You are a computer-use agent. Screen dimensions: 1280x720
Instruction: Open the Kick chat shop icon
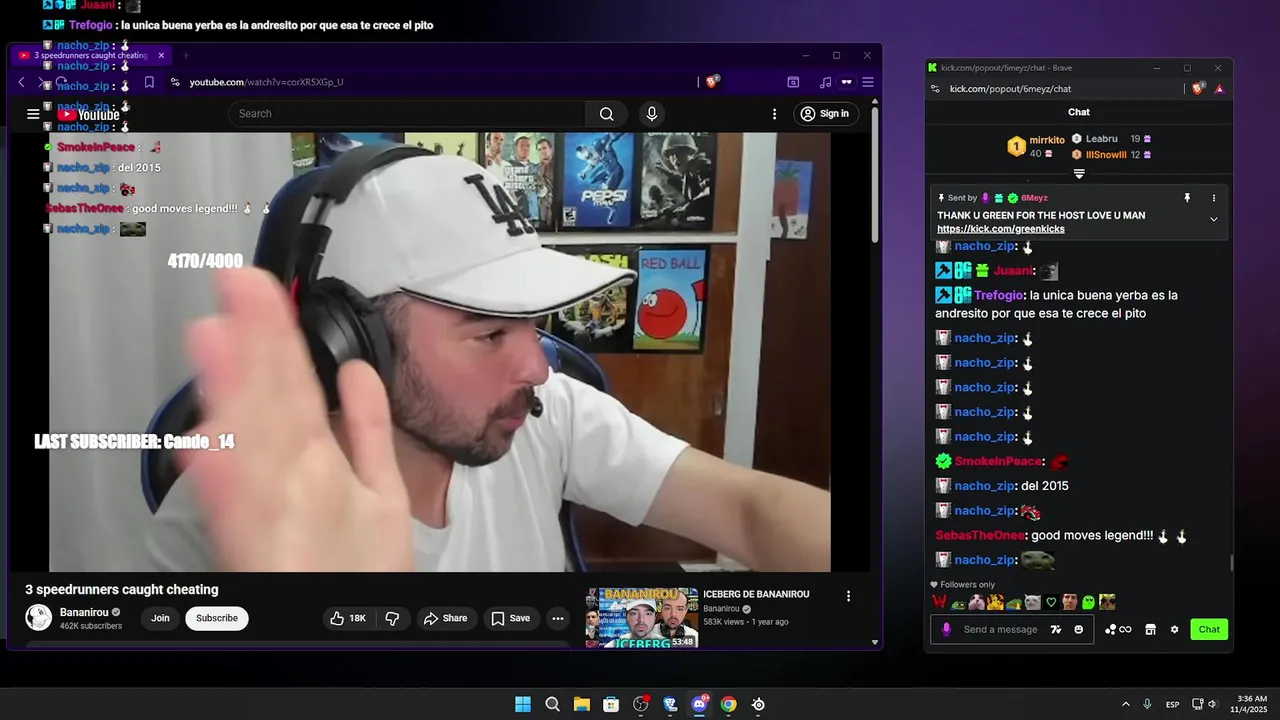point(1150,629)
